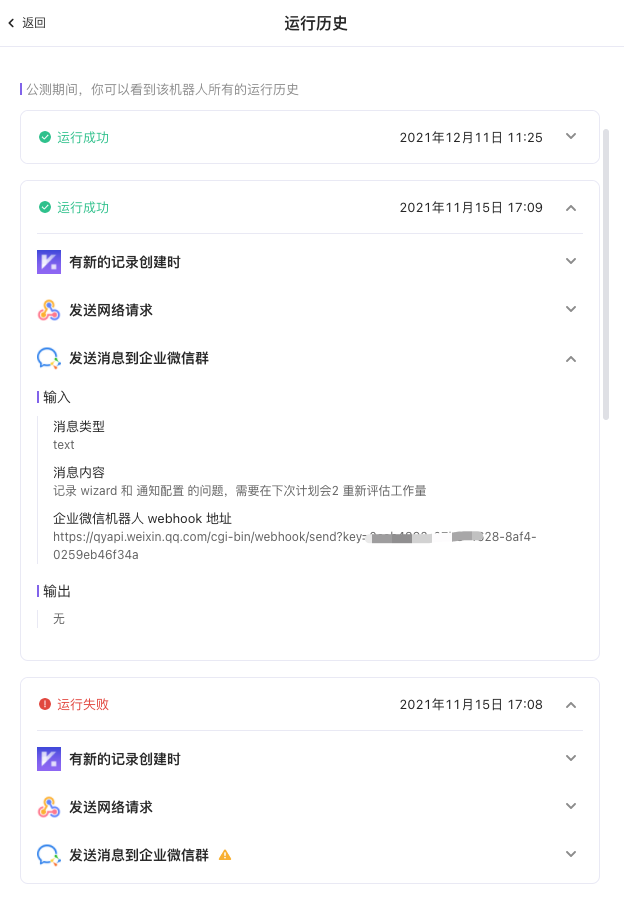
Task: Collapse the 2021年11月15日 17:09 run record
Action: [571, 208]
